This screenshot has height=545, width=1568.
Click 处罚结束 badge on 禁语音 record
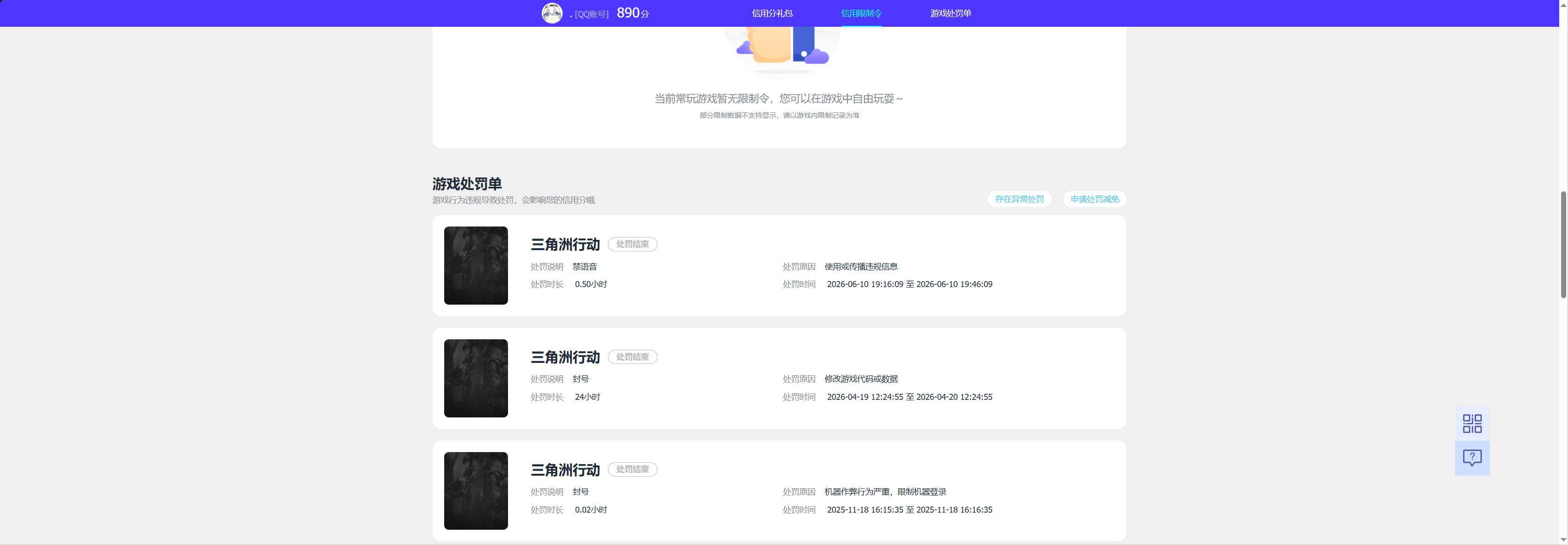click(x=632, y=245)
